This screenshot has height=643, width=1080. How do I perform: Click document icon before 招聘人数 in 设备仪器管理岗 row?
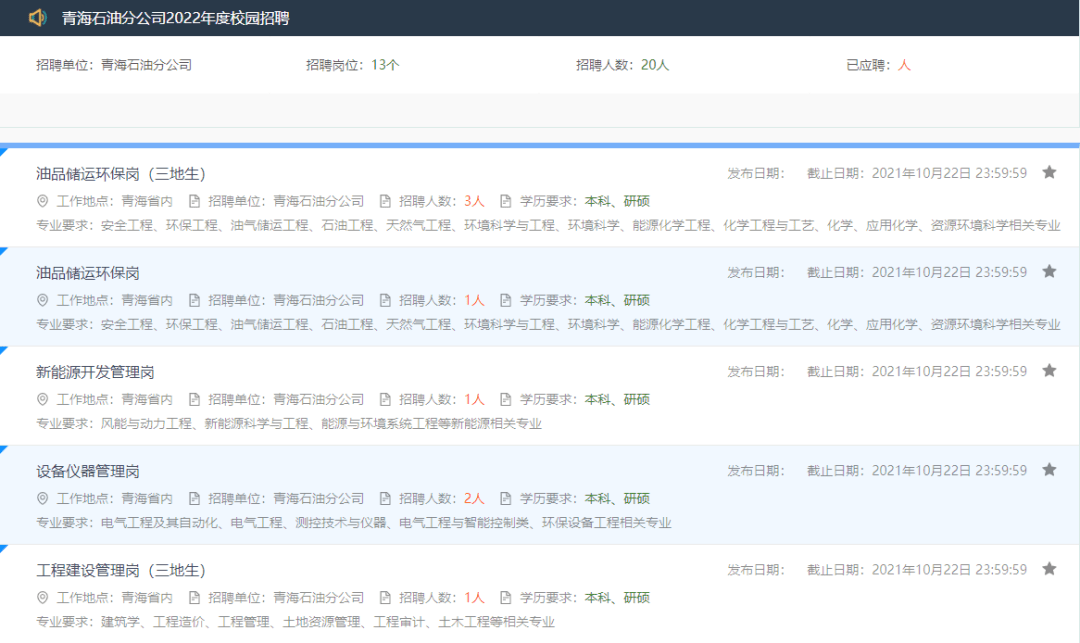(x=385, y=498)
